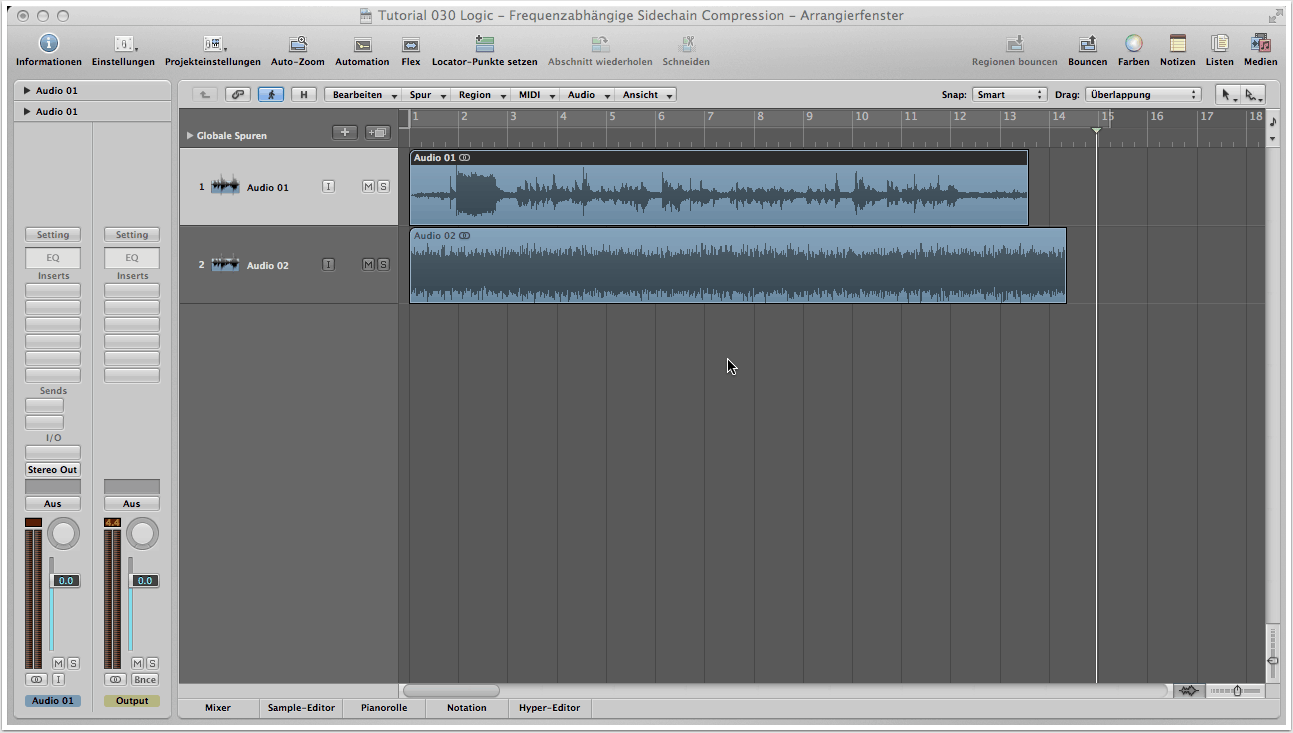This screenshot has width=1293, height=733.
Task: Open the Informationen inspector icon
Action: [48, 44]
